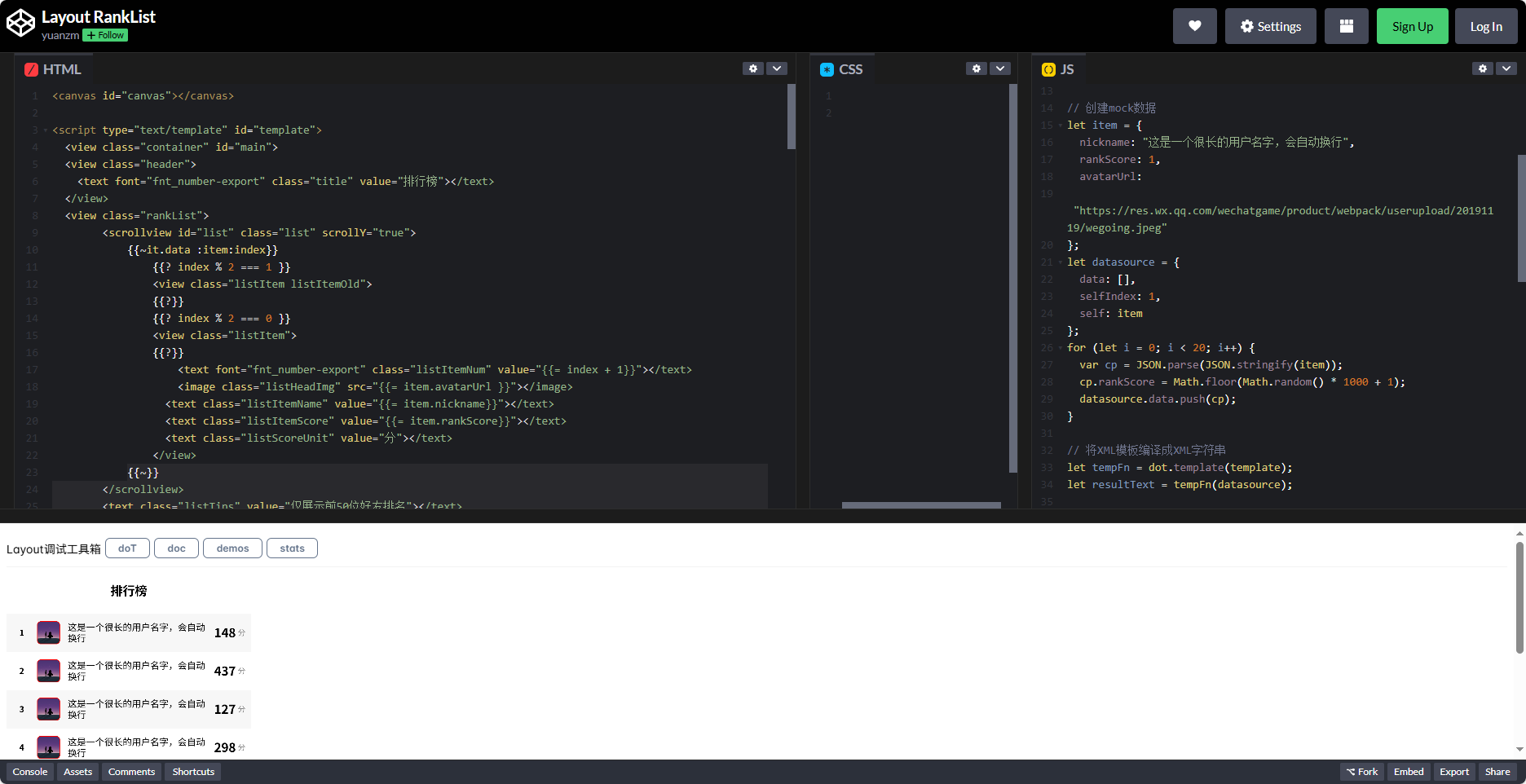Open HTML editor settings gear

point(753,68)
